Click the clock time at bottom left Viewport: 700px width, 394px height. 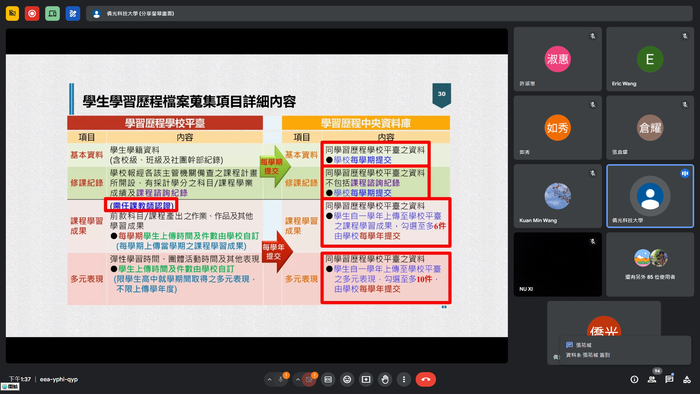(x=20, y=379)
